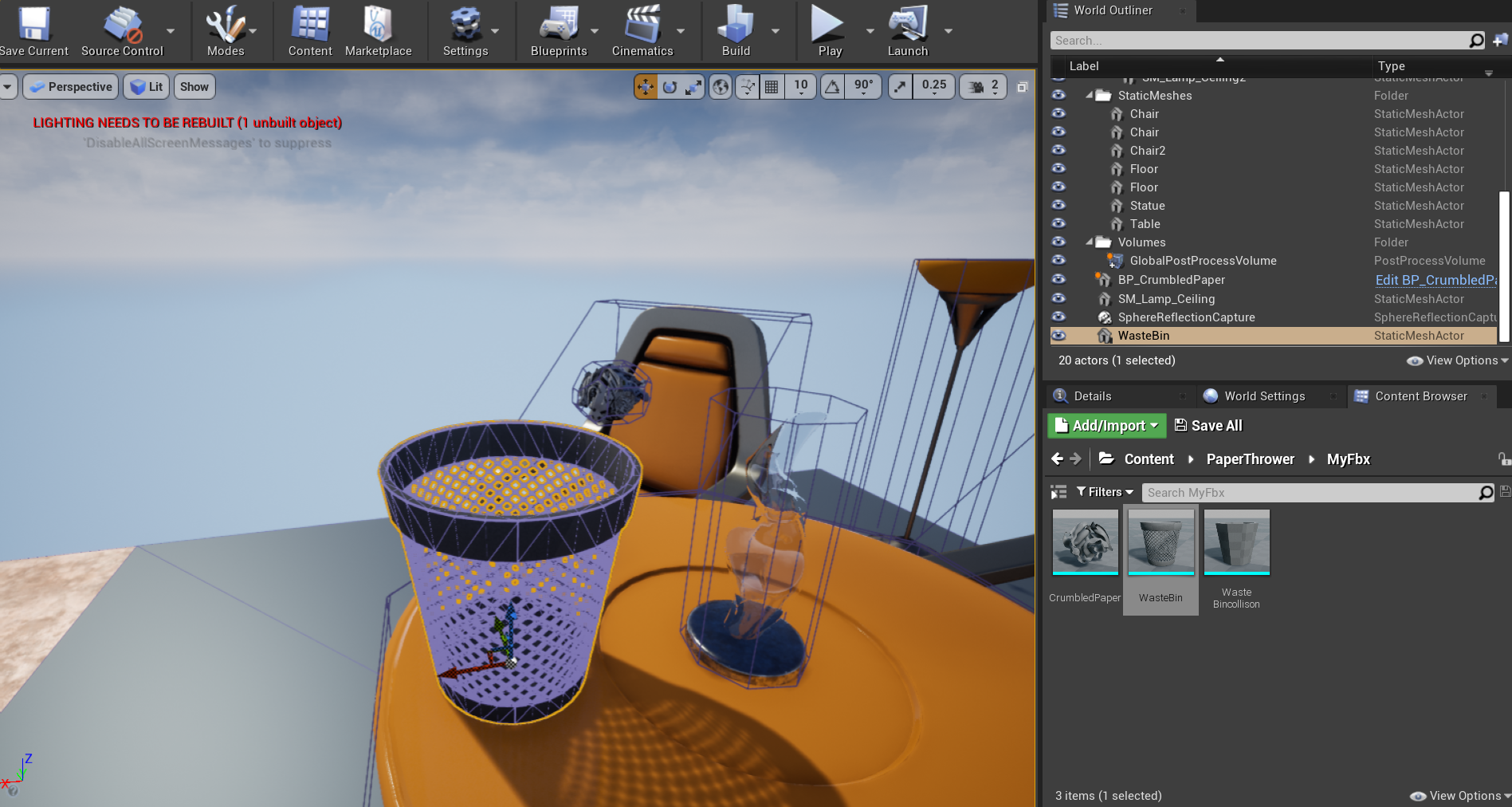Toggle surface snapping icon in viewport
Screen dimensions: 1512x807
(x=747, y=87)
